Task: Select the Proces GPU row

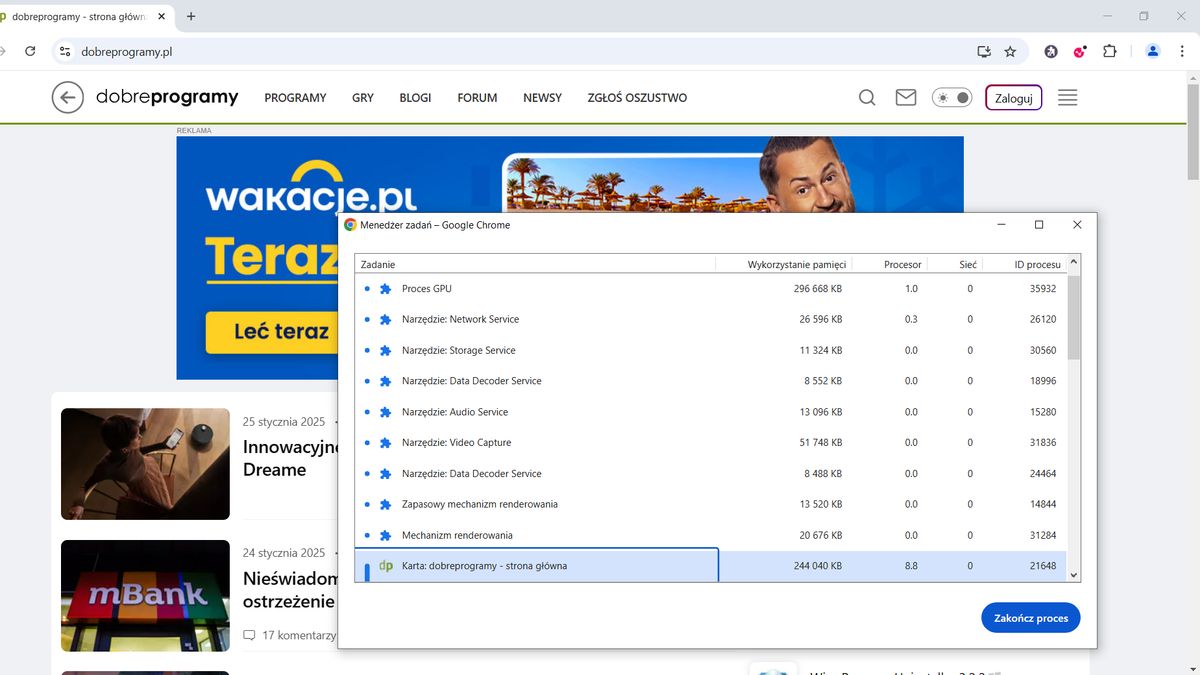Action: click(711, 288)
